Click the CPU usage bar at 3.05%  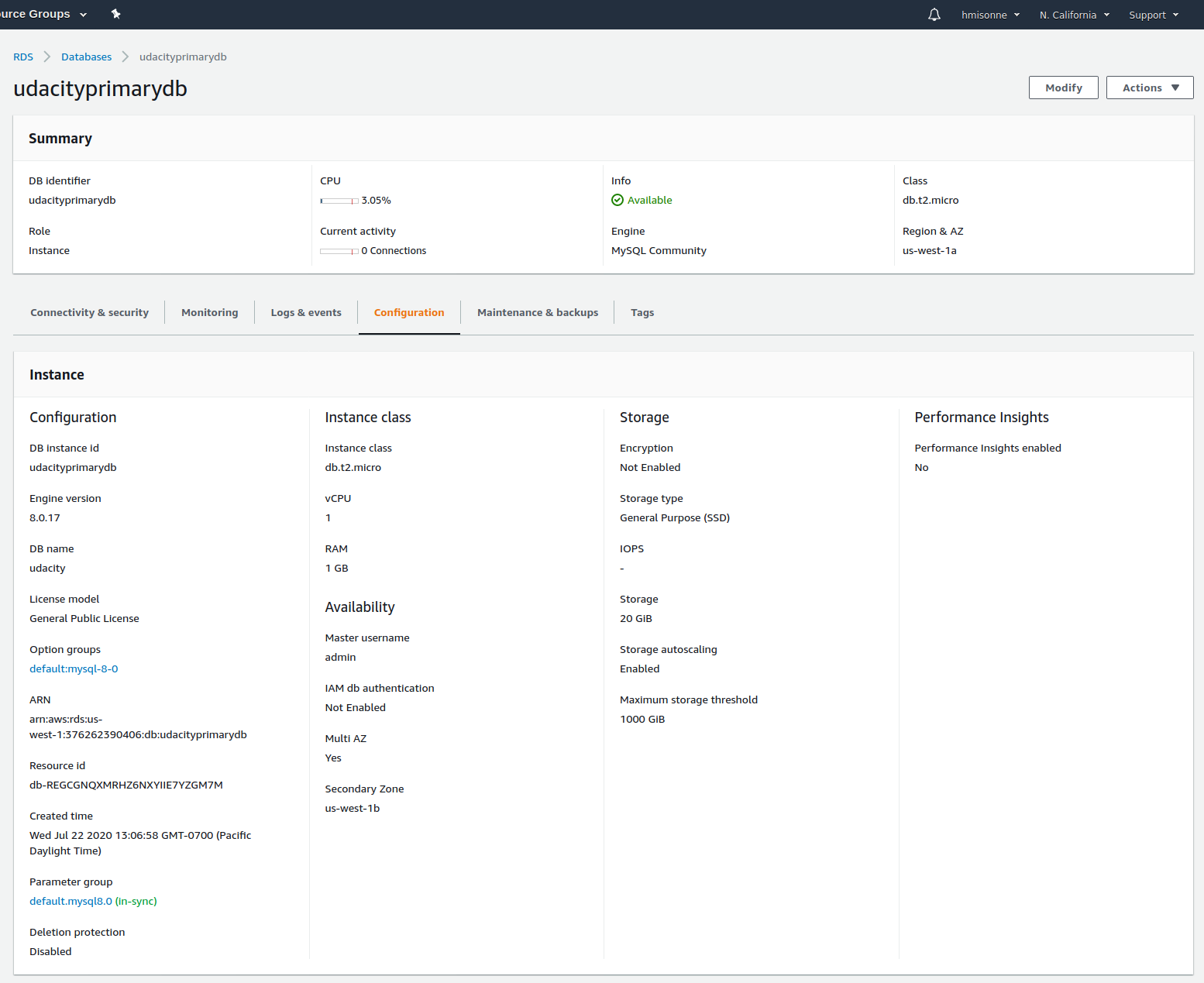click(339, 201)
